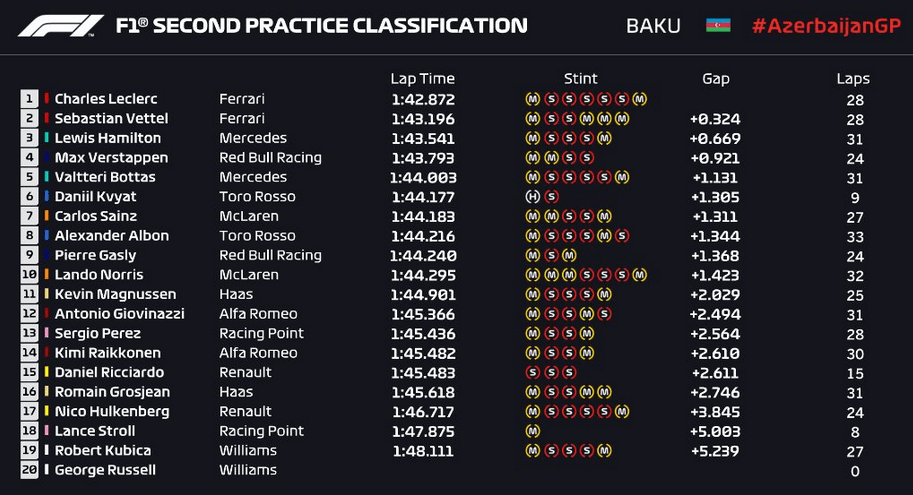The width and height of the screenshot is (913, 495).
Task: Click the F1 logo
Action: [61, 26]
